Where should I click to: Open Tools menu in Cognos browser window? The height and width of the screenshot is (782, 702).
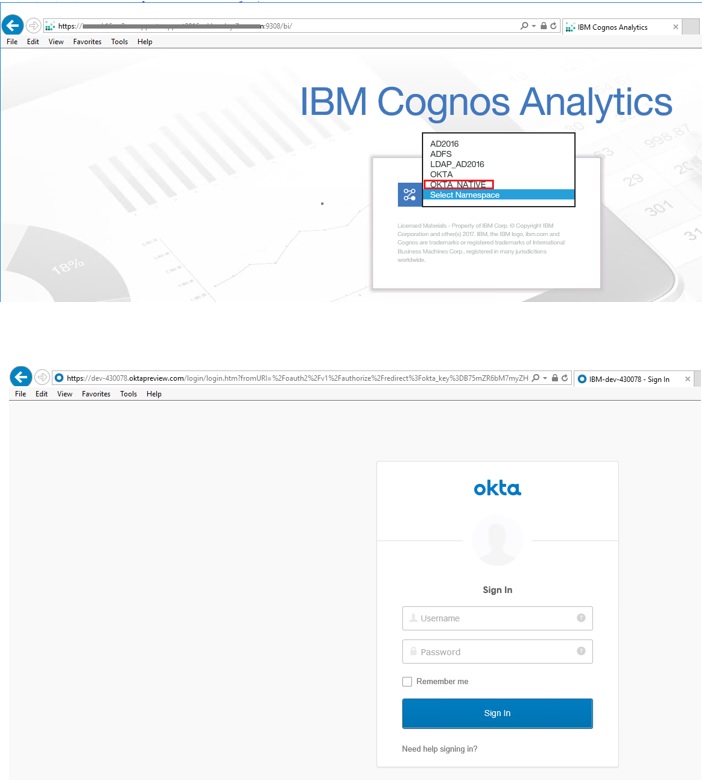coord(120,42)
